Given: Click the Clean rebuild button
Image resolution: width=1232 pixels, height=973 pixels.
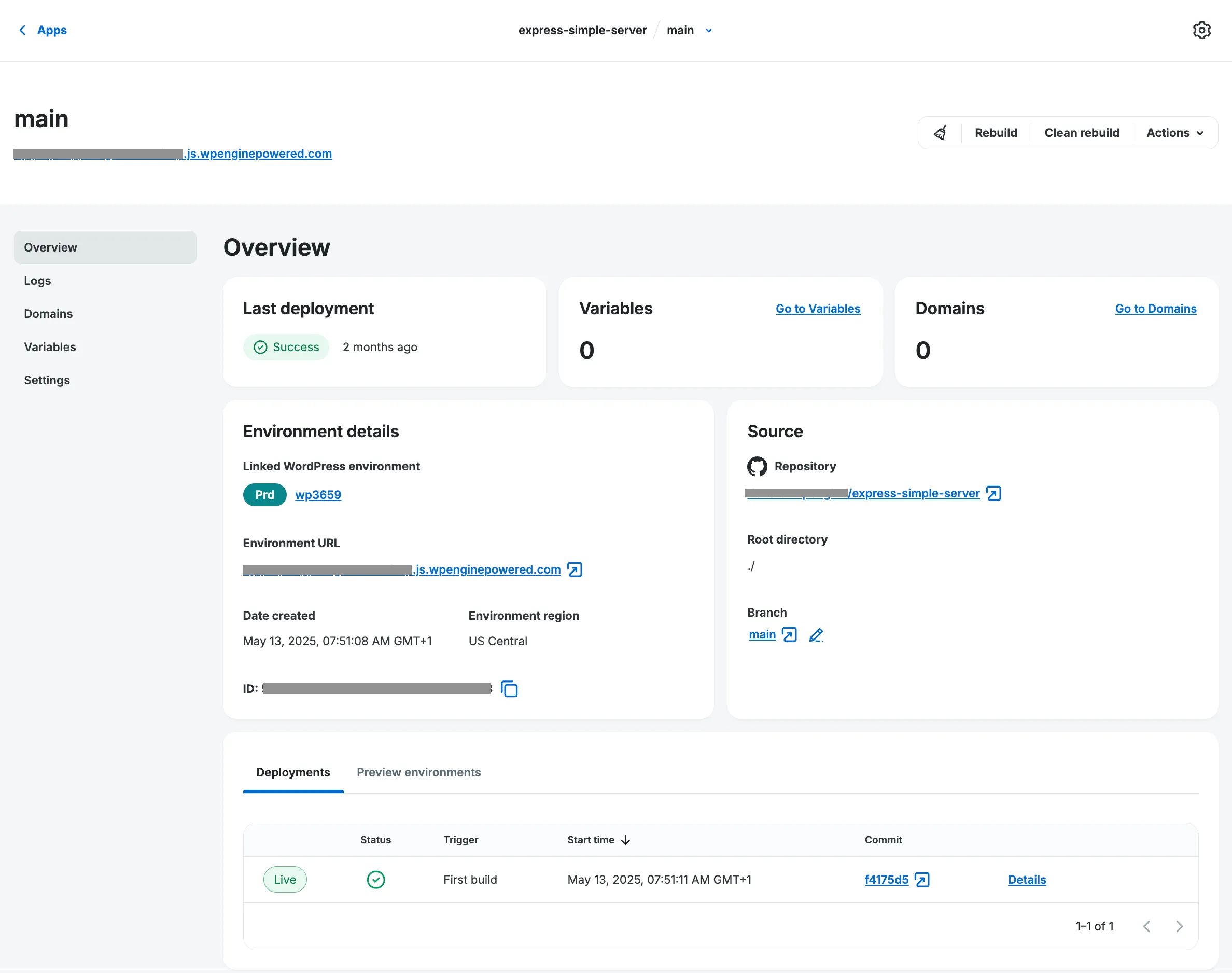Looking at the screenshot, I should tap(1082, 133).
